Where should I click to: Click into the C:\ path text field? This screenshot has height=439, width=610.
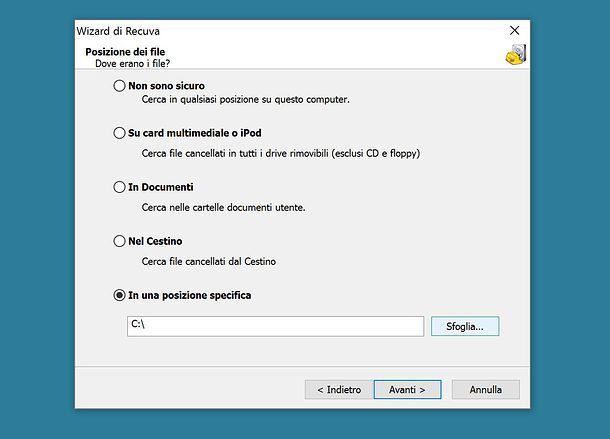click(275, 326)
